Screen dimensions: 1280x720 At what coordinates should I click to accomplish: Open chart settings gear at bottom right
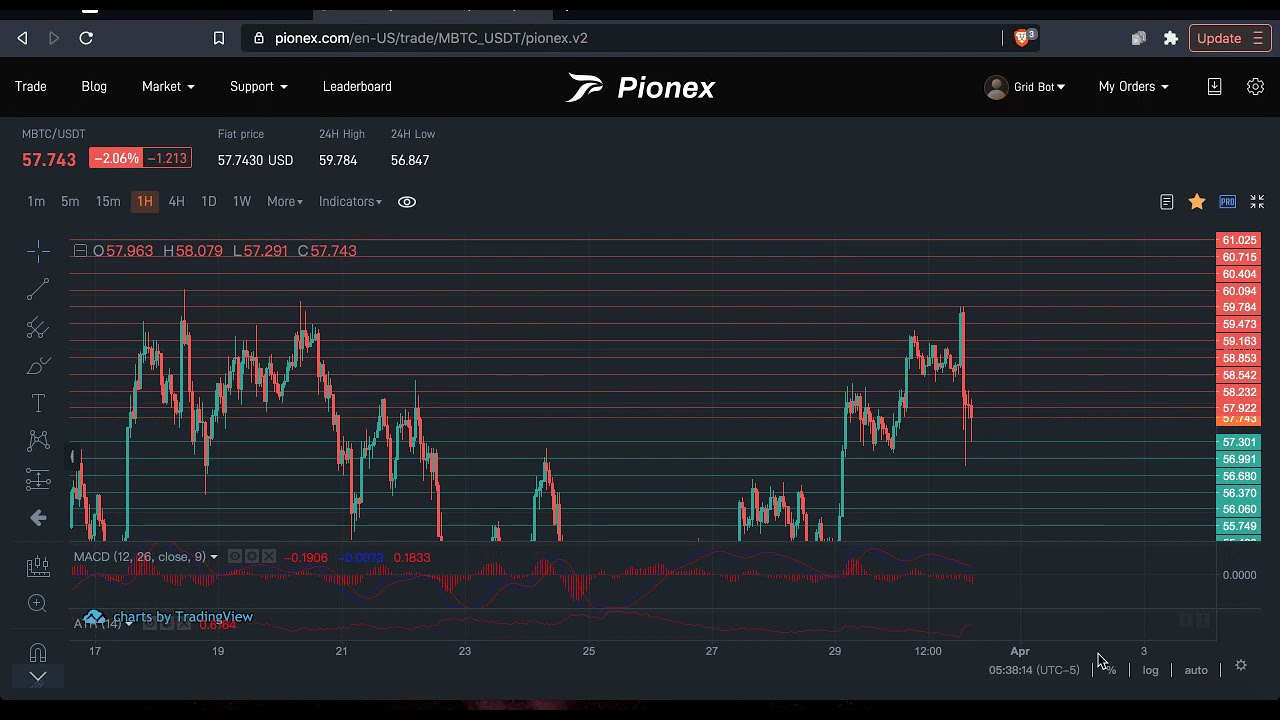pyautogui.click(x=1241, y=665)
